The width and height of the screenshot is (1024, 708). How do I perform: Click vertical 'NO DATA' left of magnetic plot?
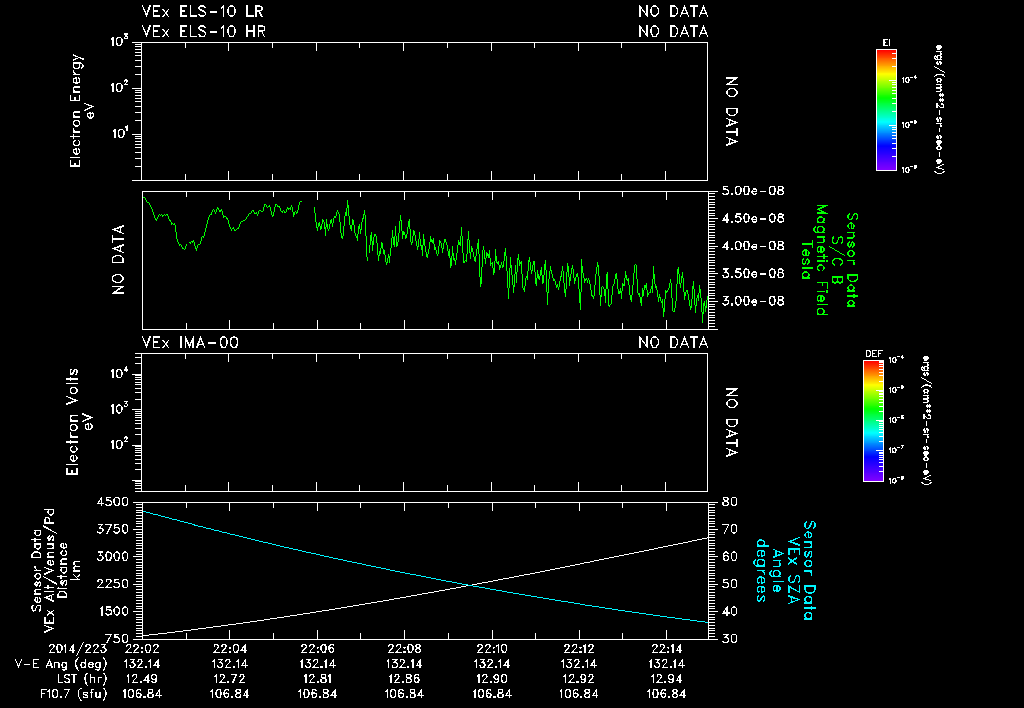coord(118,260)
